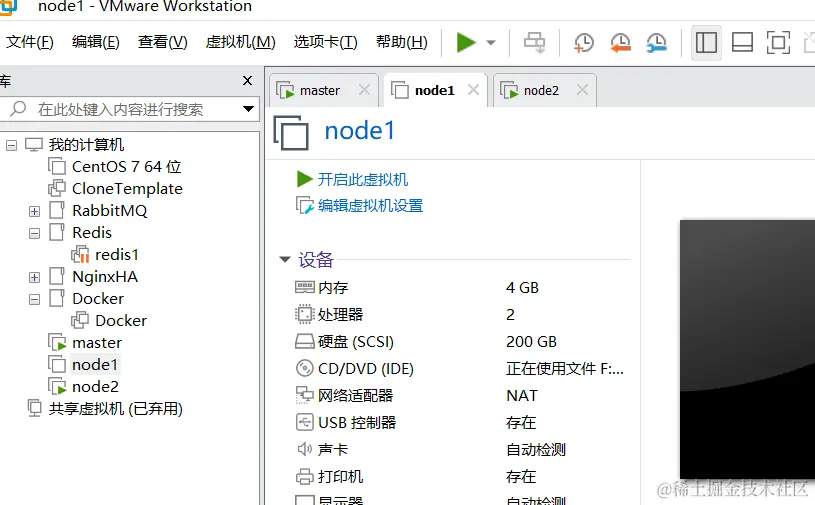Select 共享虚拟机 (已弃用) item
815x505 pixels.
[x=115, y=409]
